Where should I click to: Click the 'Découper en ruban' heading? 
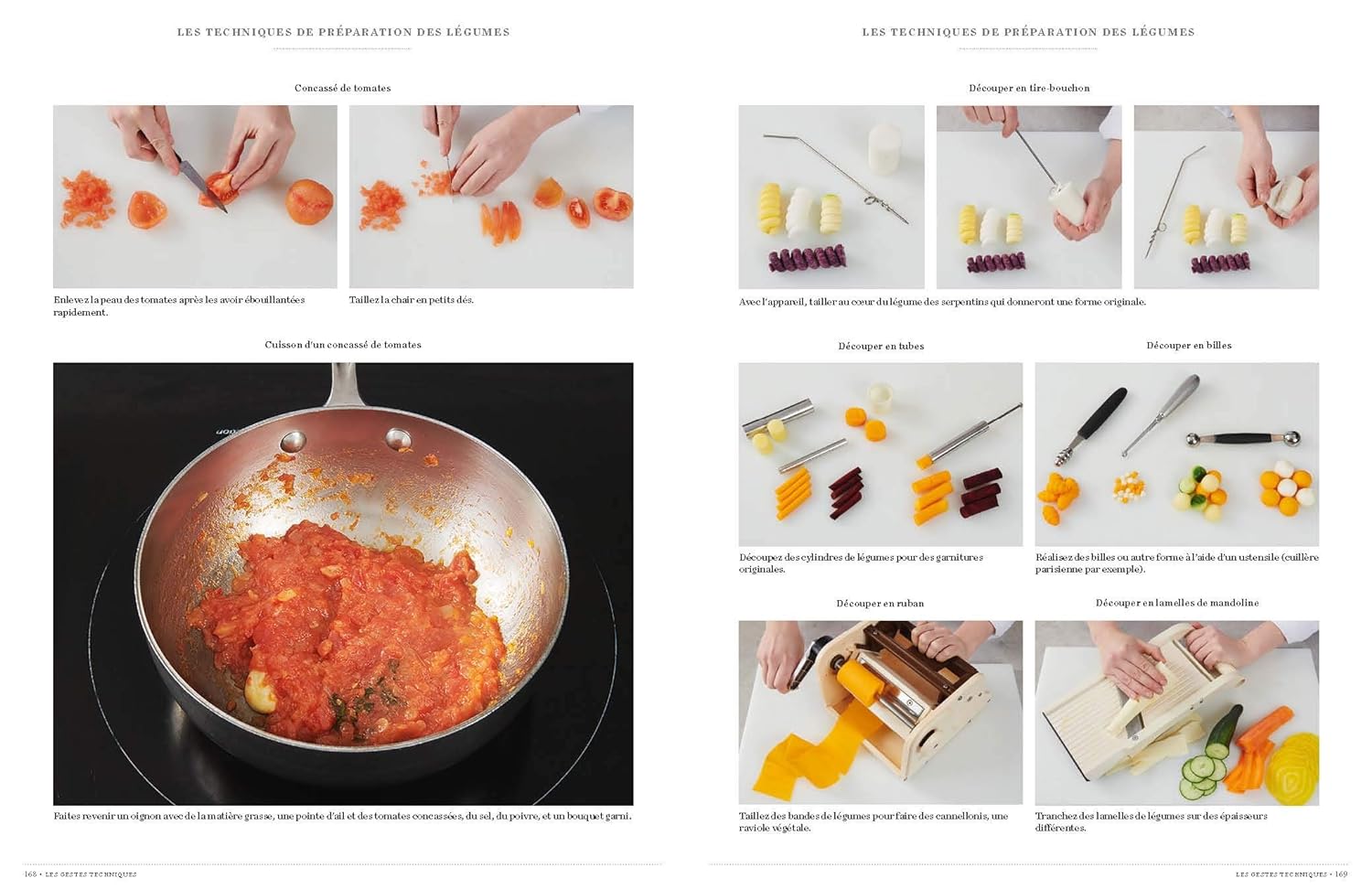[880, 603]
